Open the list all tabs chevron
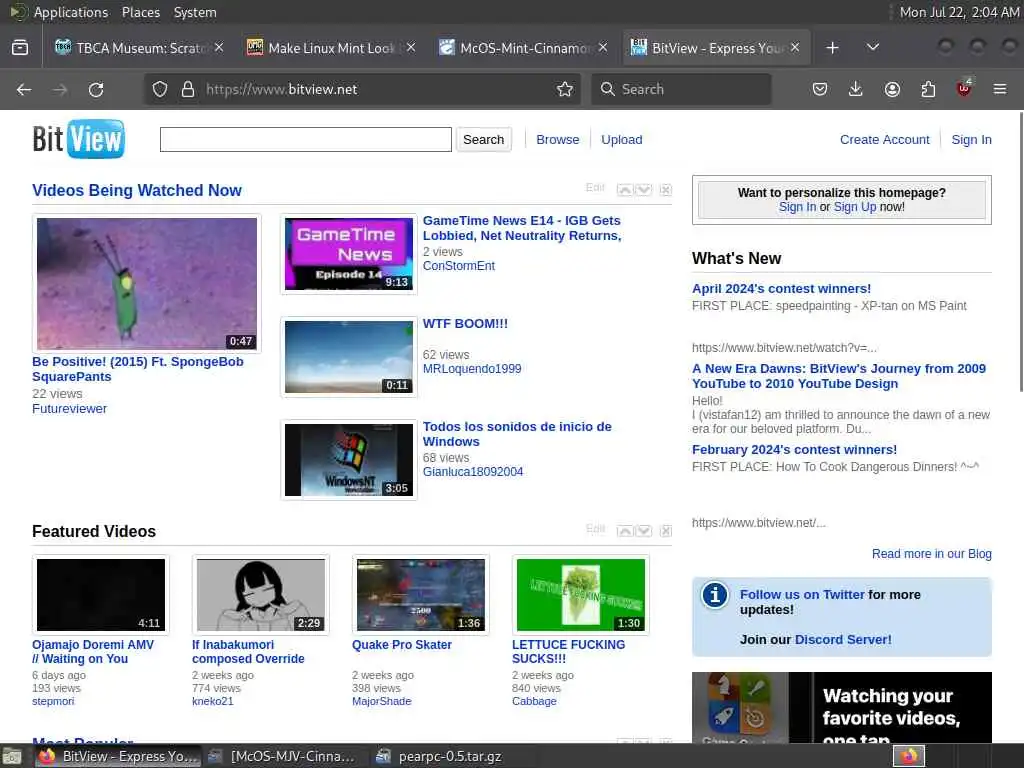Image resolution: width=1024 pixels, height=768 pixels. point(872,48)
